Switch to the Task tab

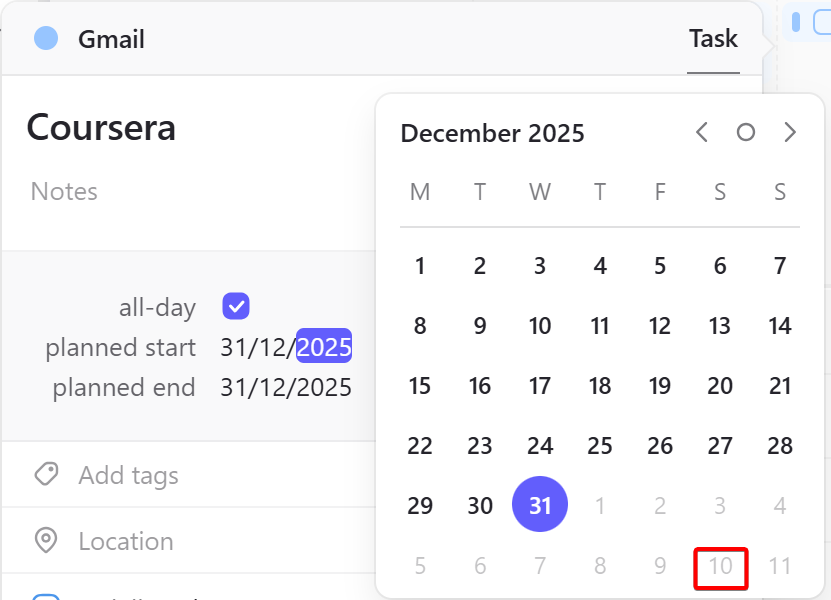[713, 39]
